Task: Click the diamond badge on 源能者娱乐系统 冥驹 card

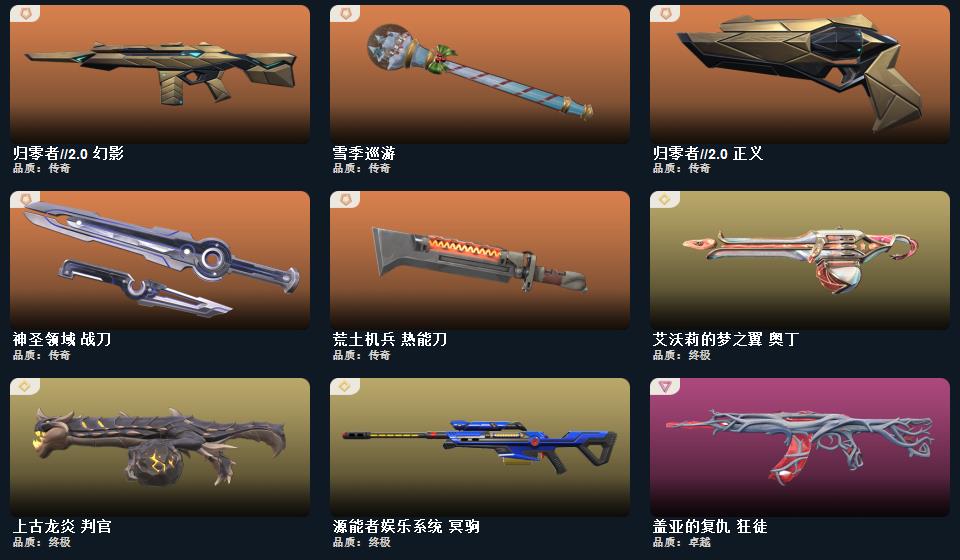Action: [345, 386]
